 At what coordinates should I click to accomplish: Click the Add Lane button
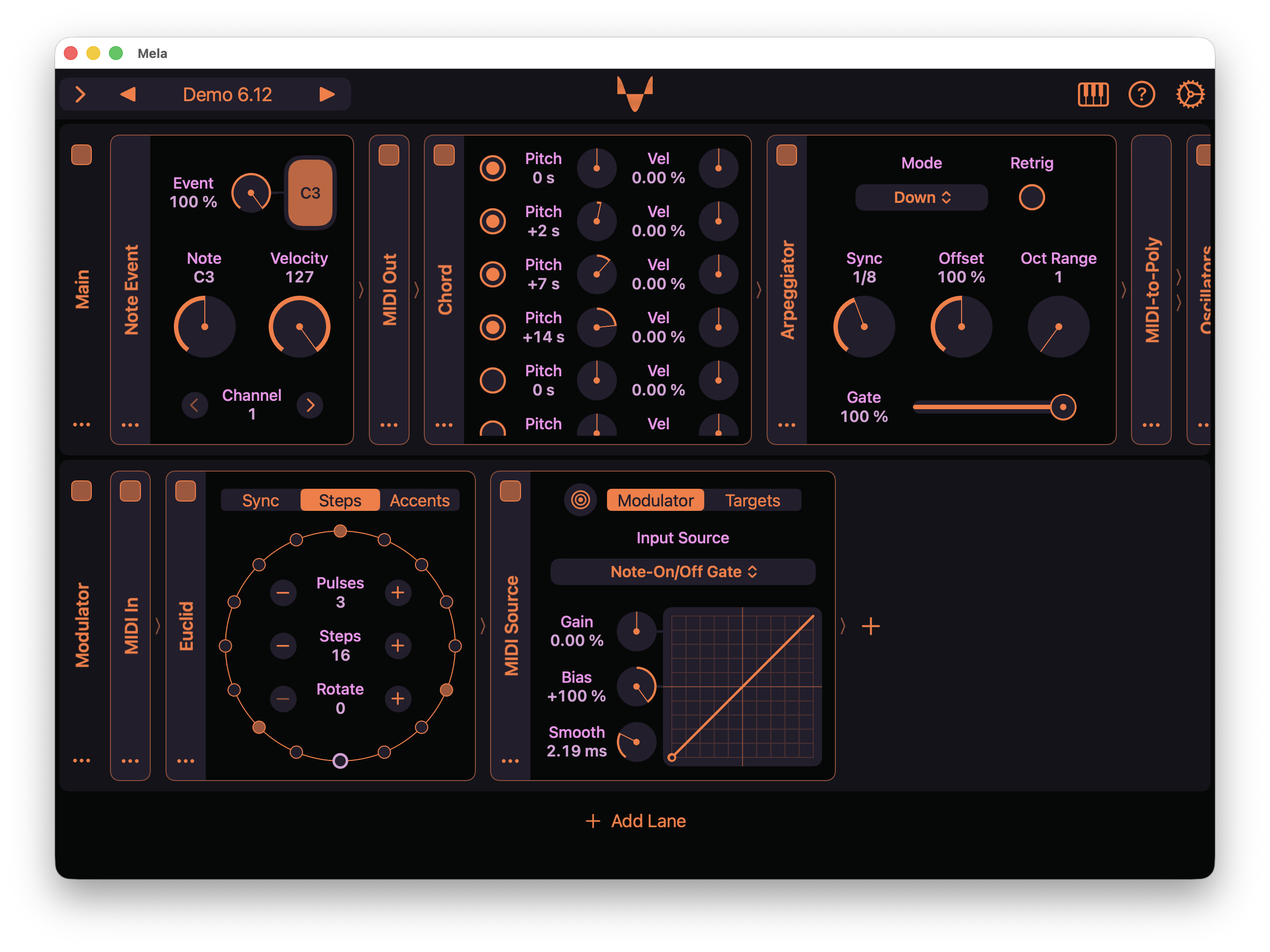click(x=635, y=821)
